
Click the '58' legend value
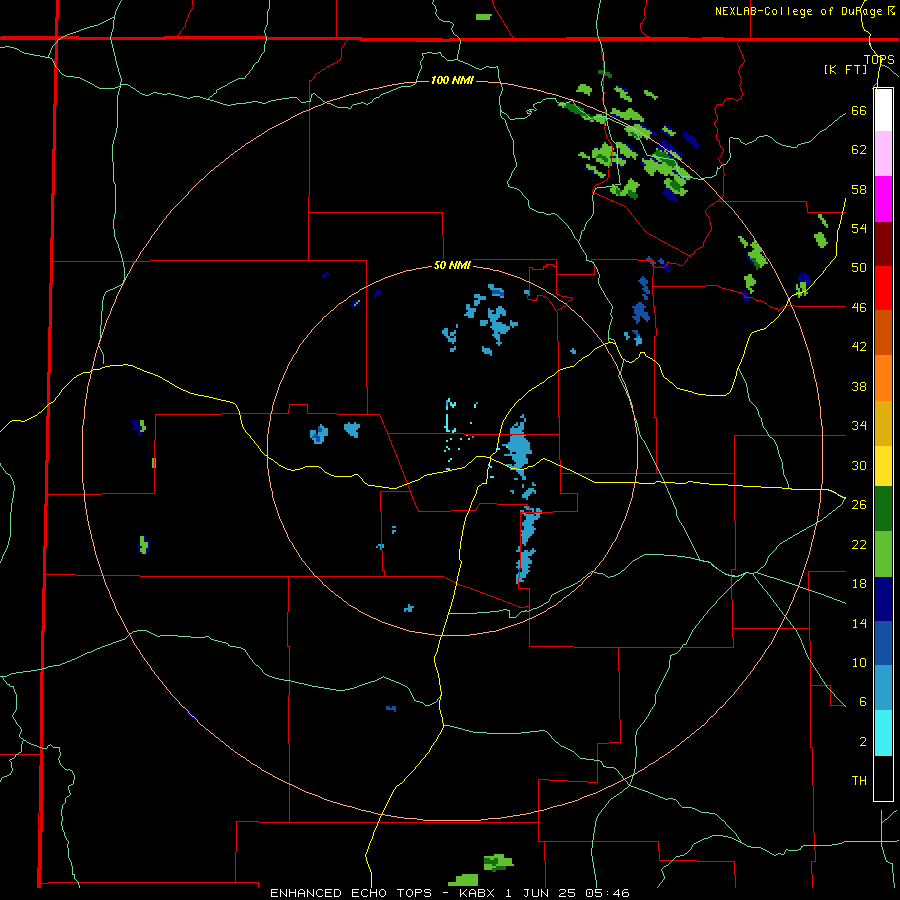[859, 189]
